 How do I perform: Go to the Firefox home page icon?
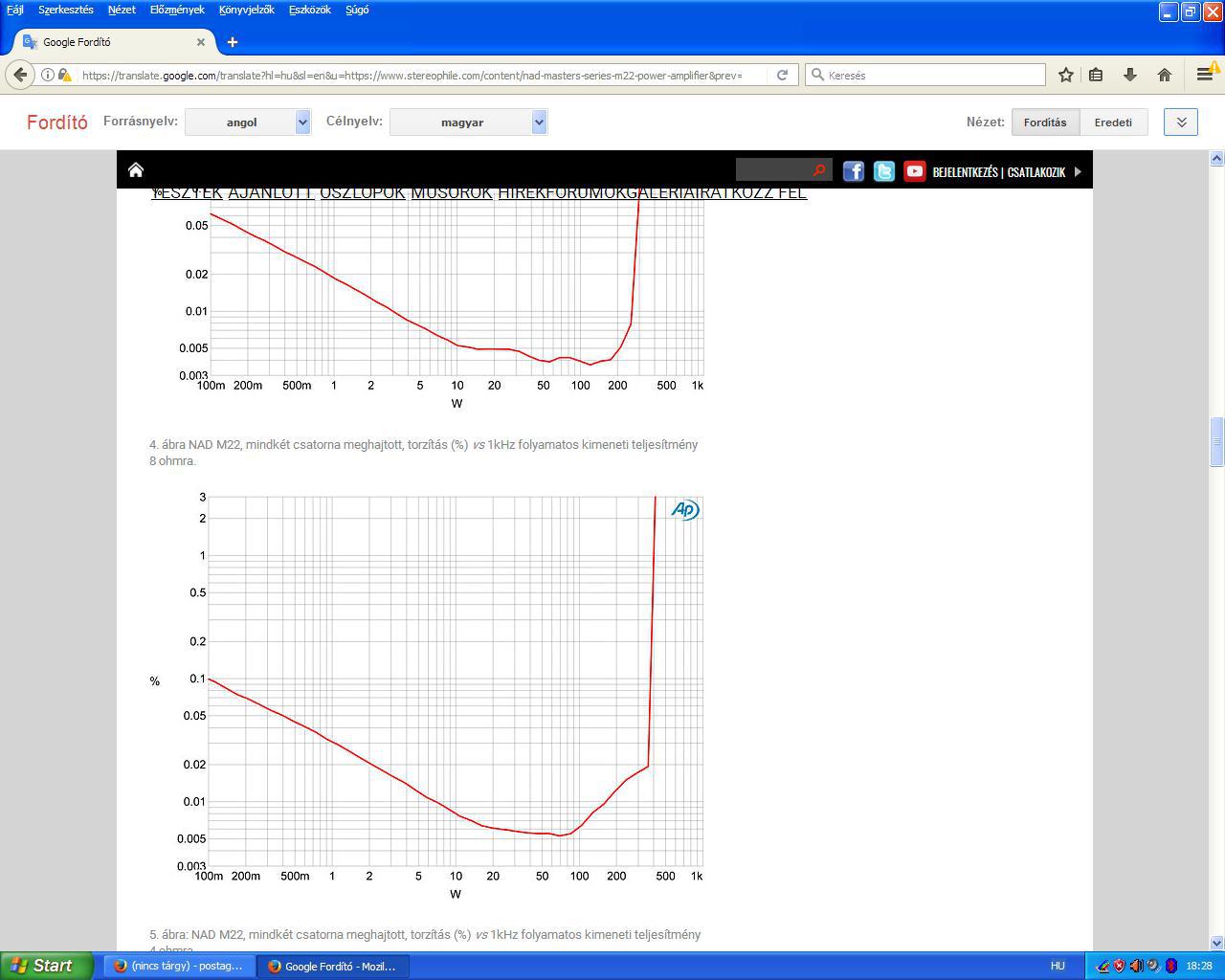point(1164,75)
